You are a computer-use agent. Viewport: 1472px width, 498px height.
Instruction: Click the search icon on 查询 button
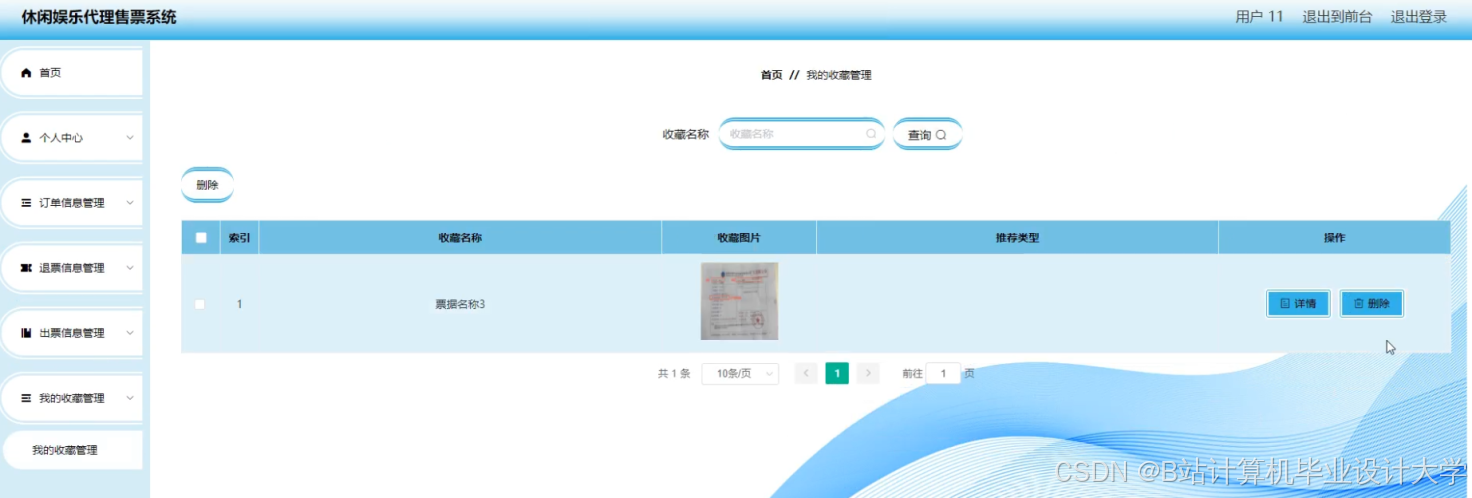click(941, 135)
